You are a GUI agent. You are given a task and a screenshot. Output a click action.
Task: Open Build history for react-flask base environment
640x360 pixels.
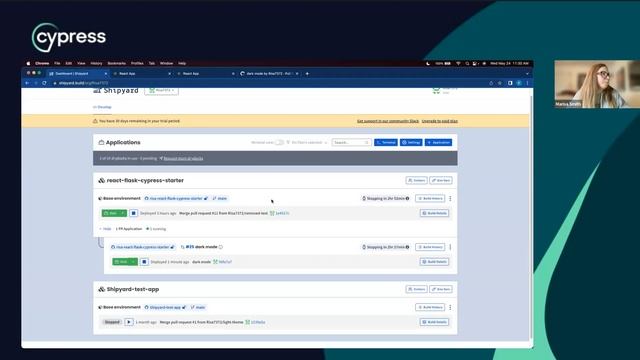coord(430,198)
